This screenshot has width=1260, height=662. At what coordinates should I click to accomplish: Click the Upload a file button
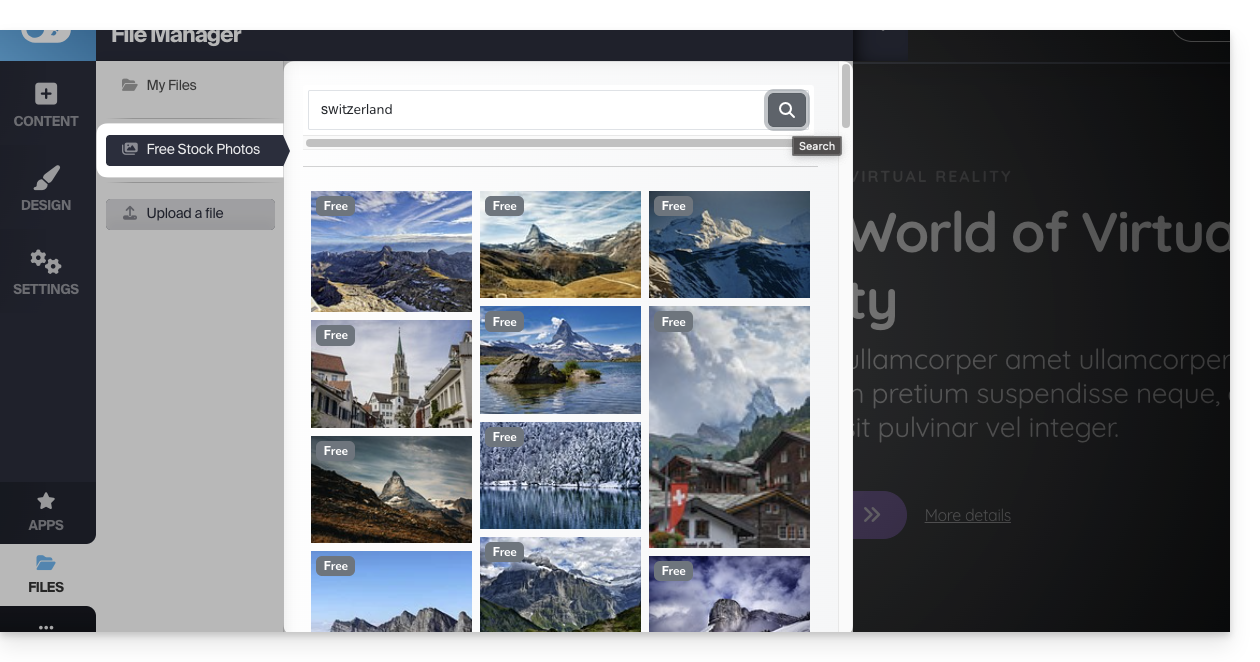point(190,213)
